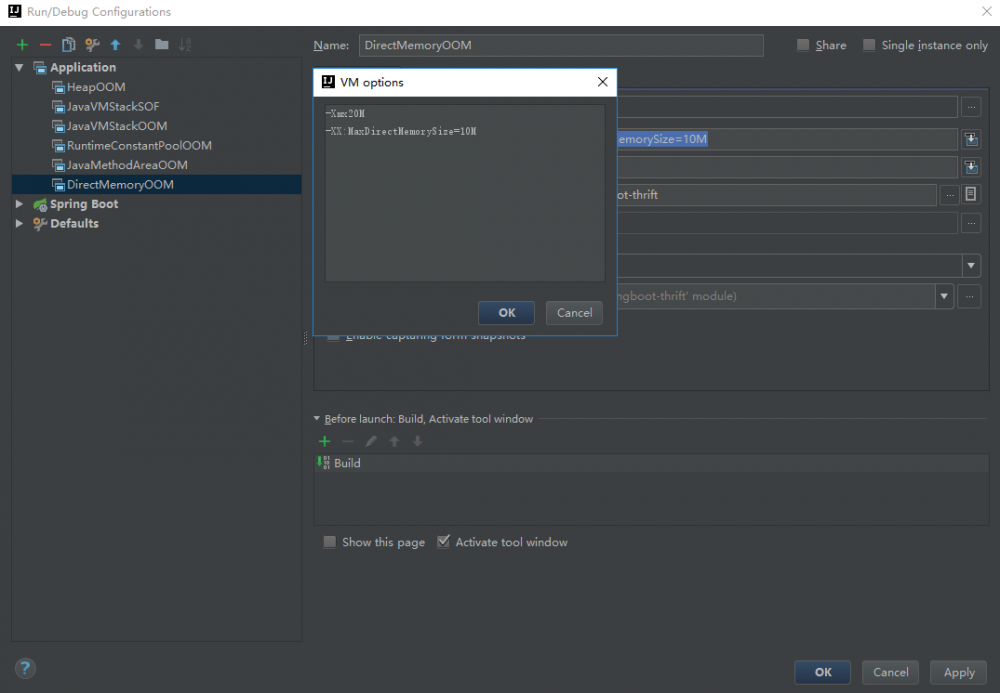Image resolution: width=1000 pixels, height=693 pixels.
Task: Edit before-launch task pencil icon
Action: pyautogui.click(x=371, y=441)
